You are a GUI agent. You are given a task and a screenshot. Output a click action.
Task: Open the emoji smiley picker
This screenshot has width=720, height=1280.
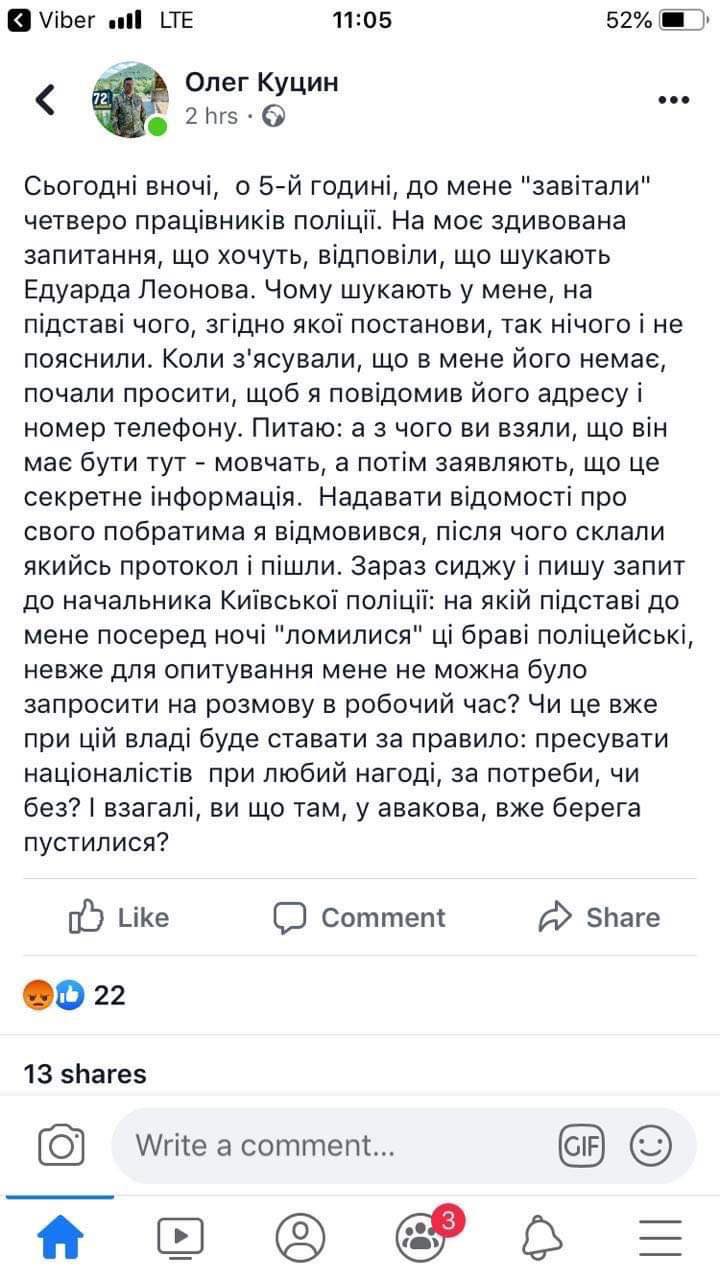(650, 1145)
